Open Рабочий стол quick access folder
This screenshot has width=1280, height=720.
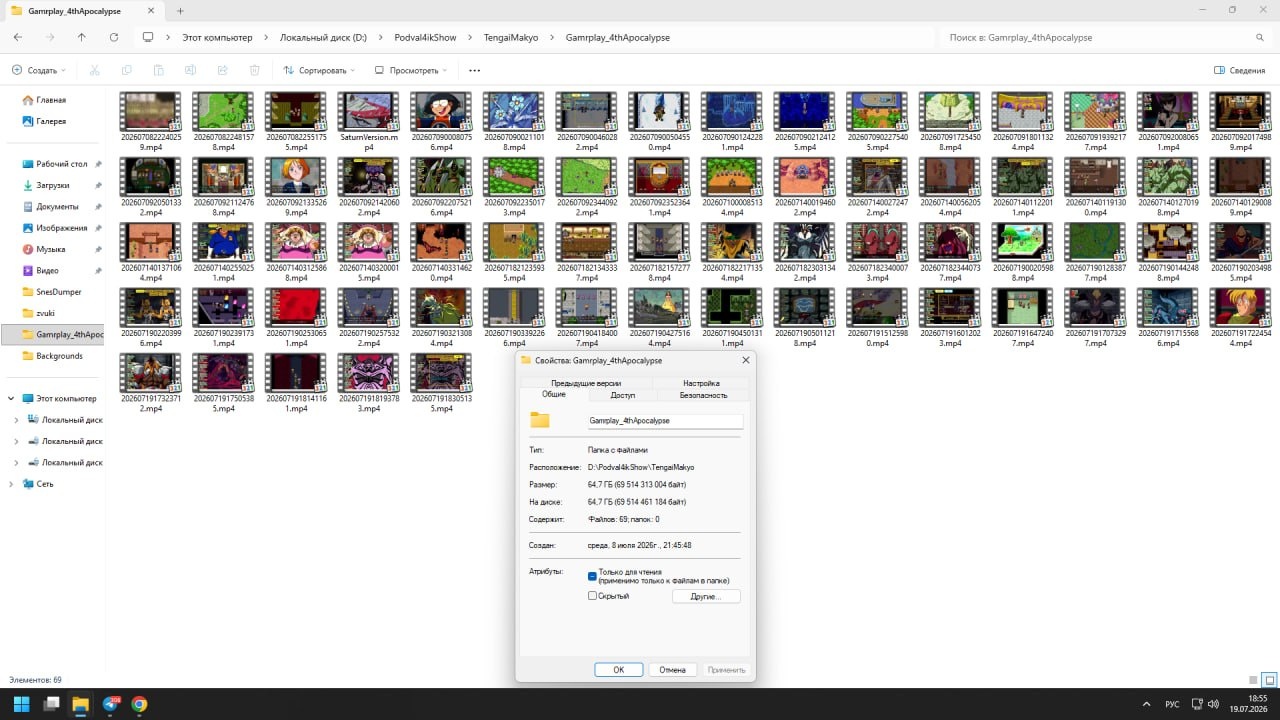tap(61, 164)
